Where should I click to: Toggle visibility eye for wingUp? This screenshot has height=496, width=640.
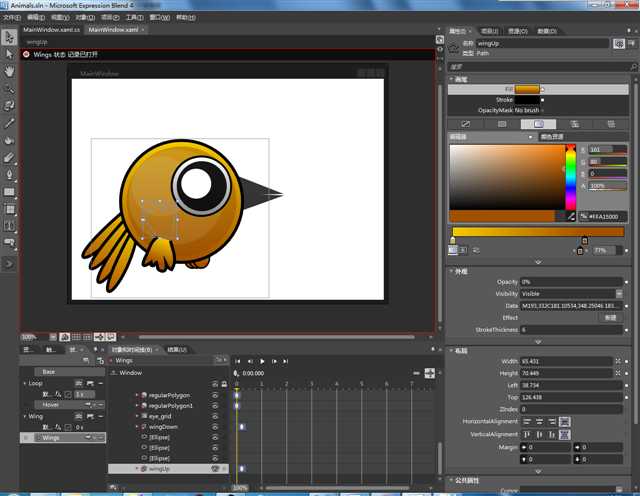click(215, 469)
